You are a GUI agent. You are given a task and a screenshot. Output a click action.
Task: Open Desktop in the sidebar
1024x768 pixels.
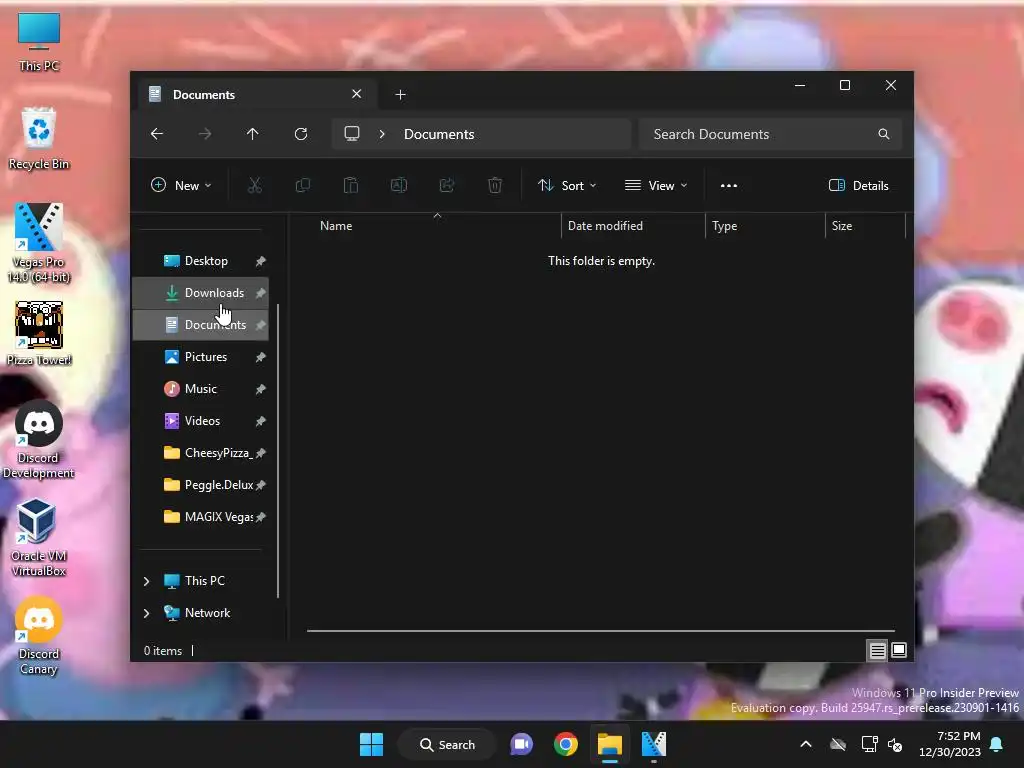(x=200, y=261)
